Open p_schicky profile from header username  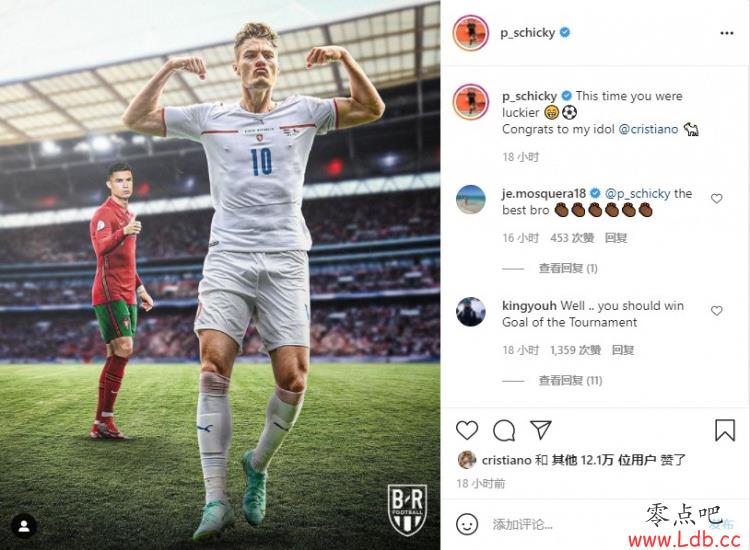pyautogui.click(x=528, y=33)
